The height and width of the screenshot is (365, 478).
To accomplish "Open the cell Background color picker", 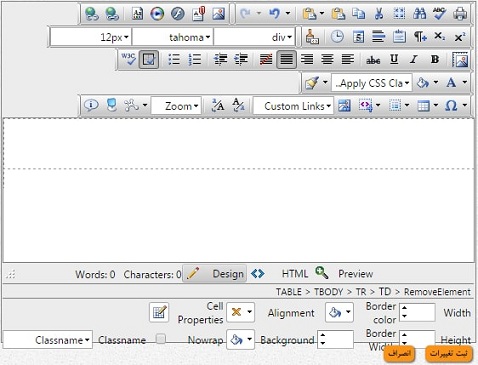I will pyautogui.click(x=240, y=339).
